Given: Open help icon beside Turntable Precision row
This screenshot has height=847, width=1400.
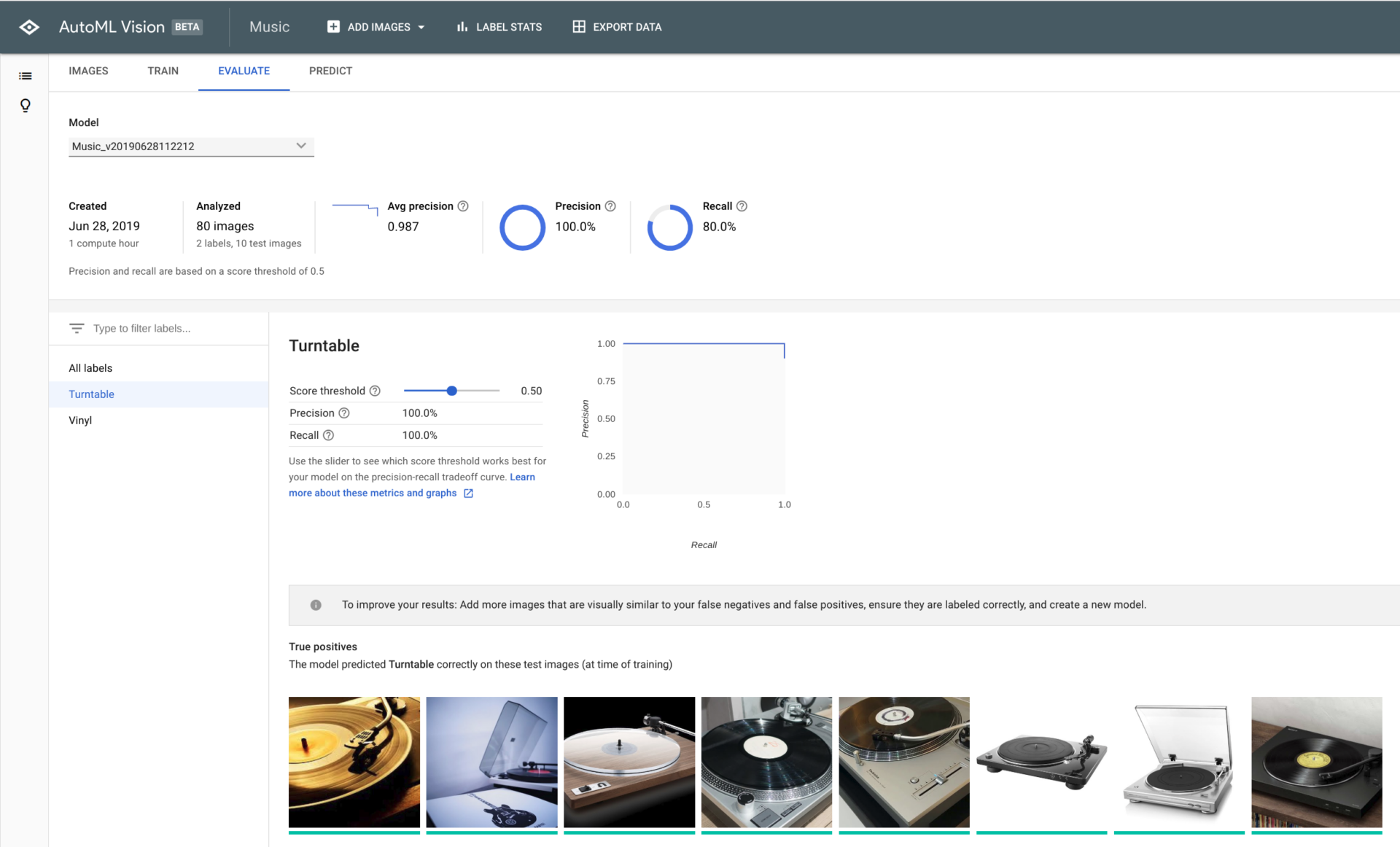Looking at the screenshot, I should click(344, 413).
